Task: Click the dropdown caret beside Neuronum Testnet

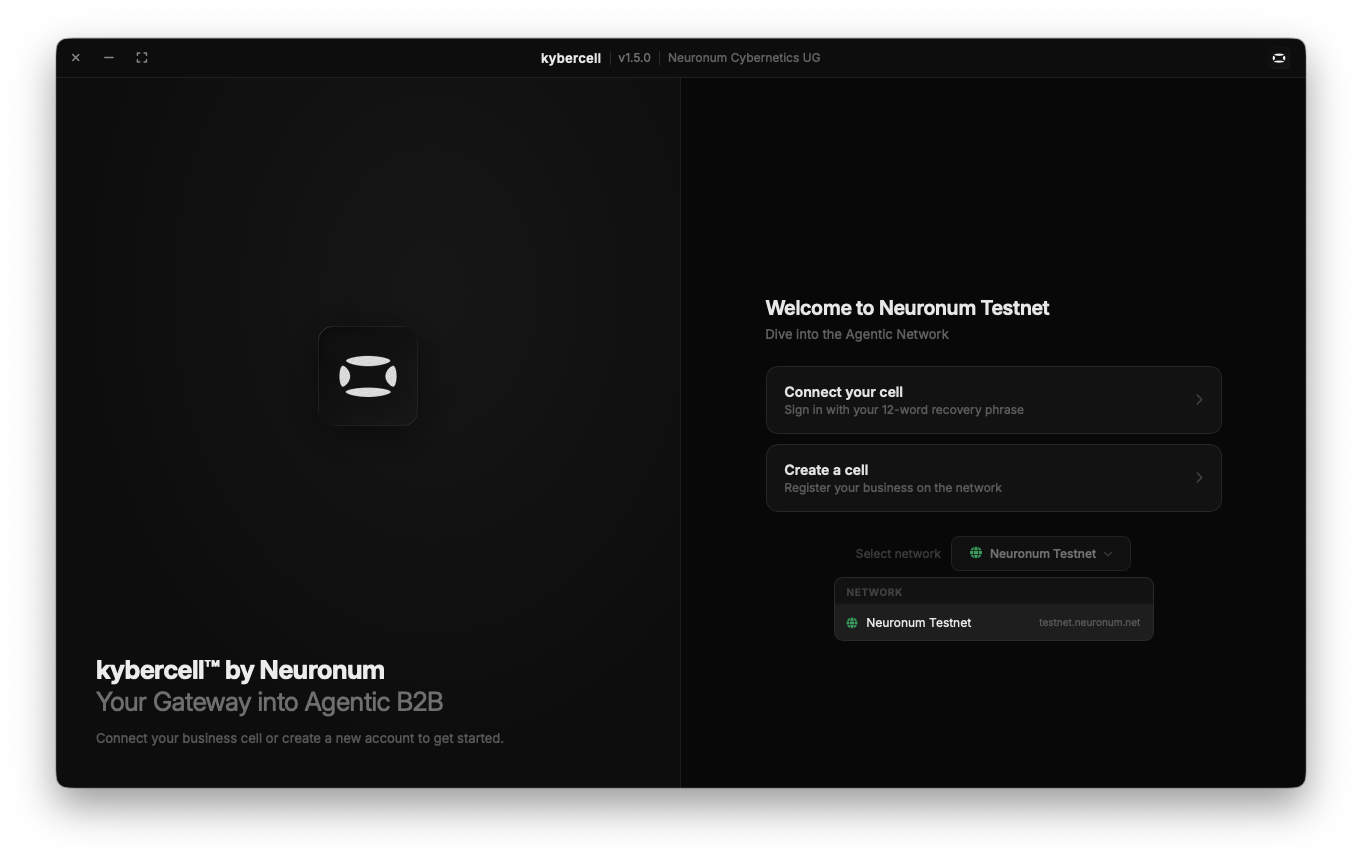Action: coord(1107,554)
